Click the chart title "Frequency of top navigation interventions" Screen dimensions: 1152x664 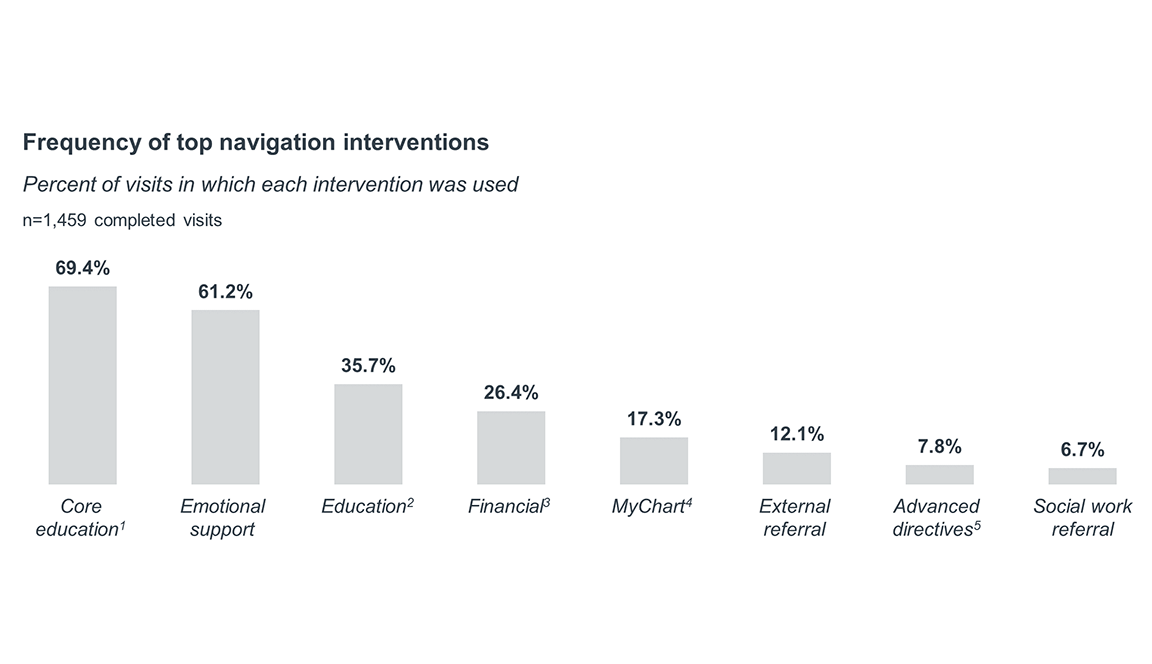coord(256,142)
